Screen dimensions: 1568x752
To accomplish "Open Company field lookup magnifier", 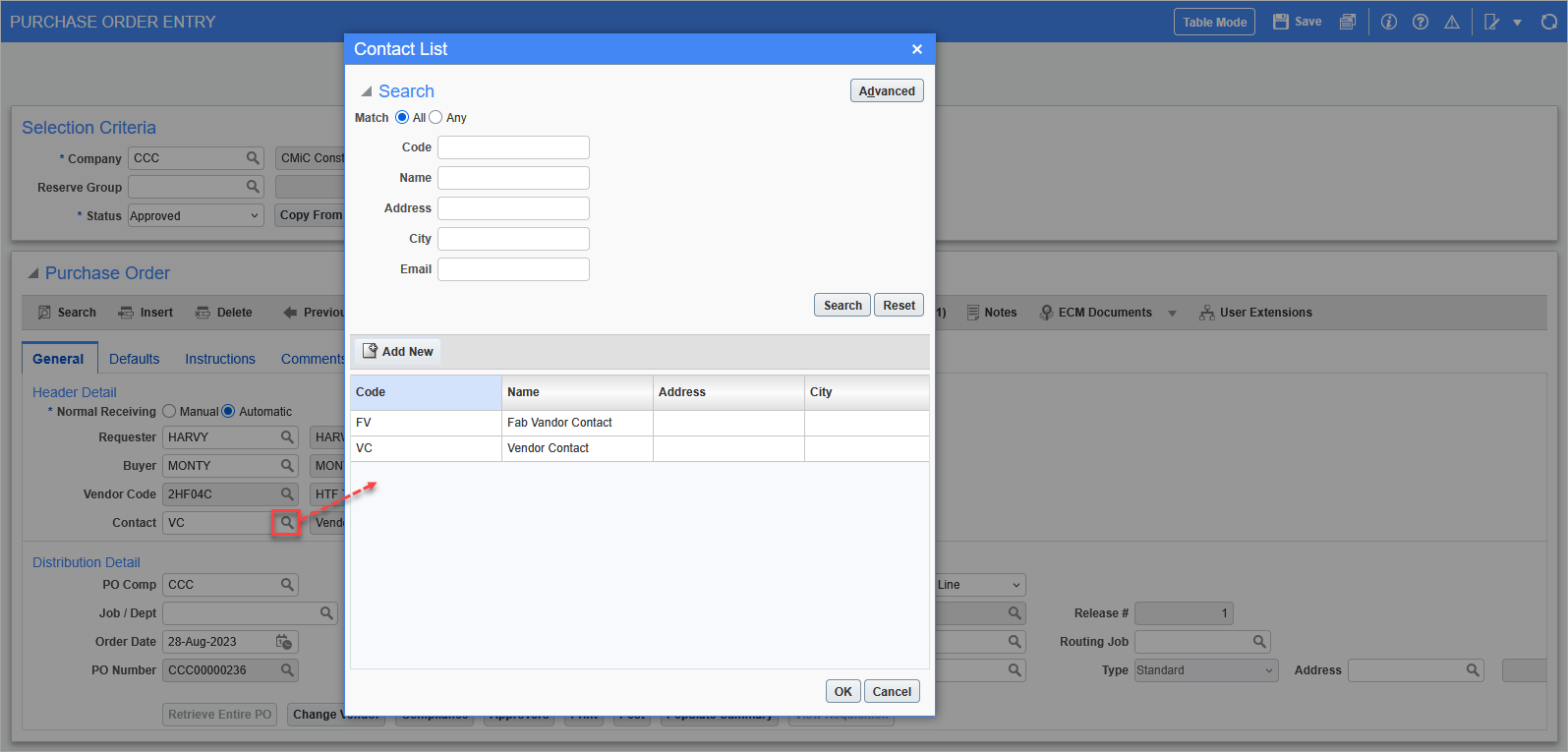I will pyautogui.click(x=253, y=157).
